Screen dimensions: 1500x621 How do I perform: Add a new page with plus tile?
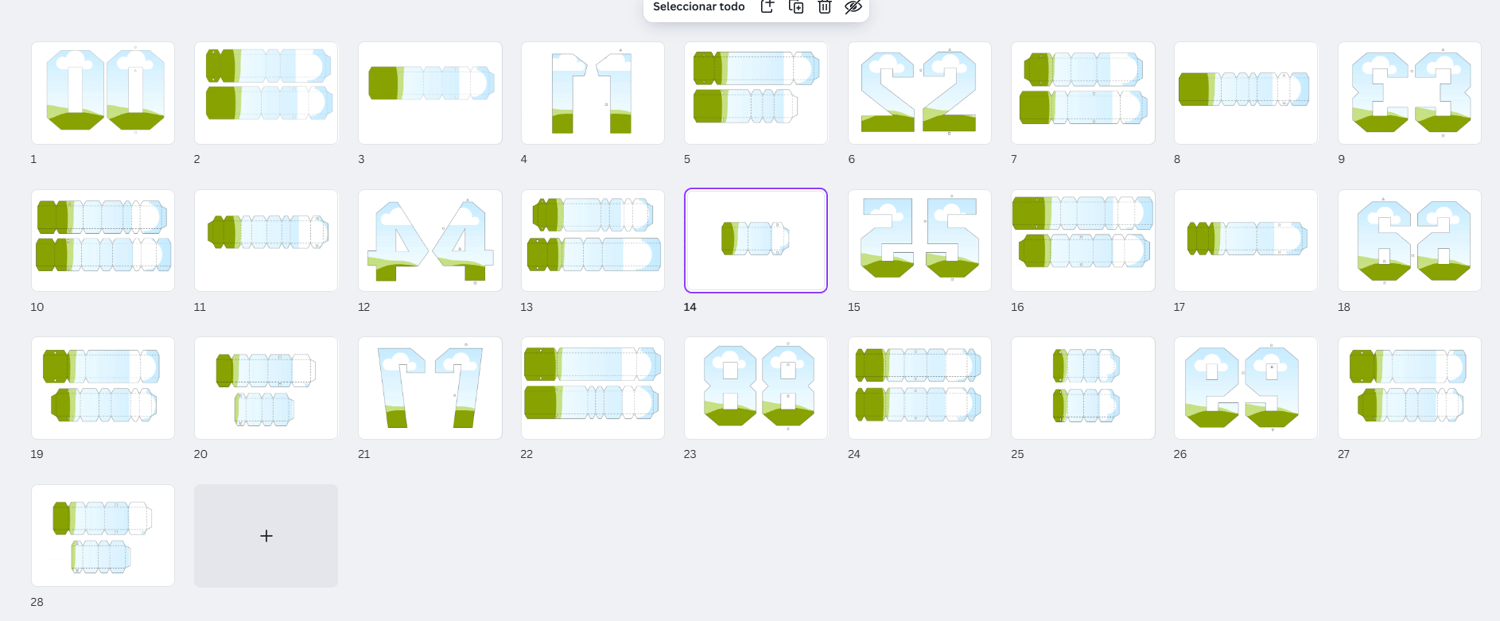click(266, 536)
